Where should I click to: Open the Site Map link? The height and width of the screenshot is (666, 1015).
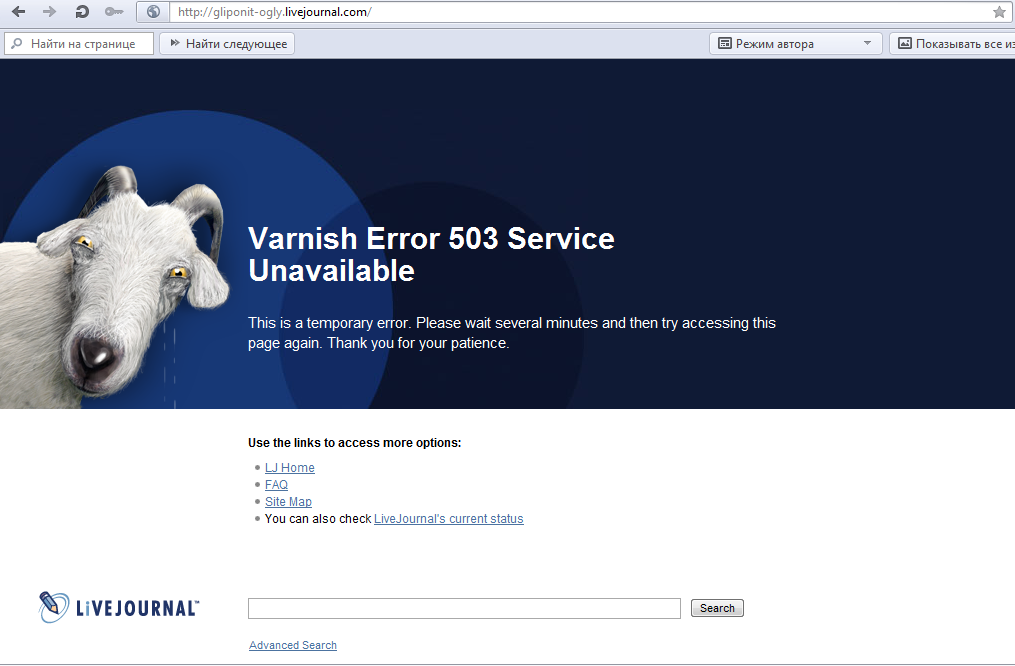click(x=288, y=502)
